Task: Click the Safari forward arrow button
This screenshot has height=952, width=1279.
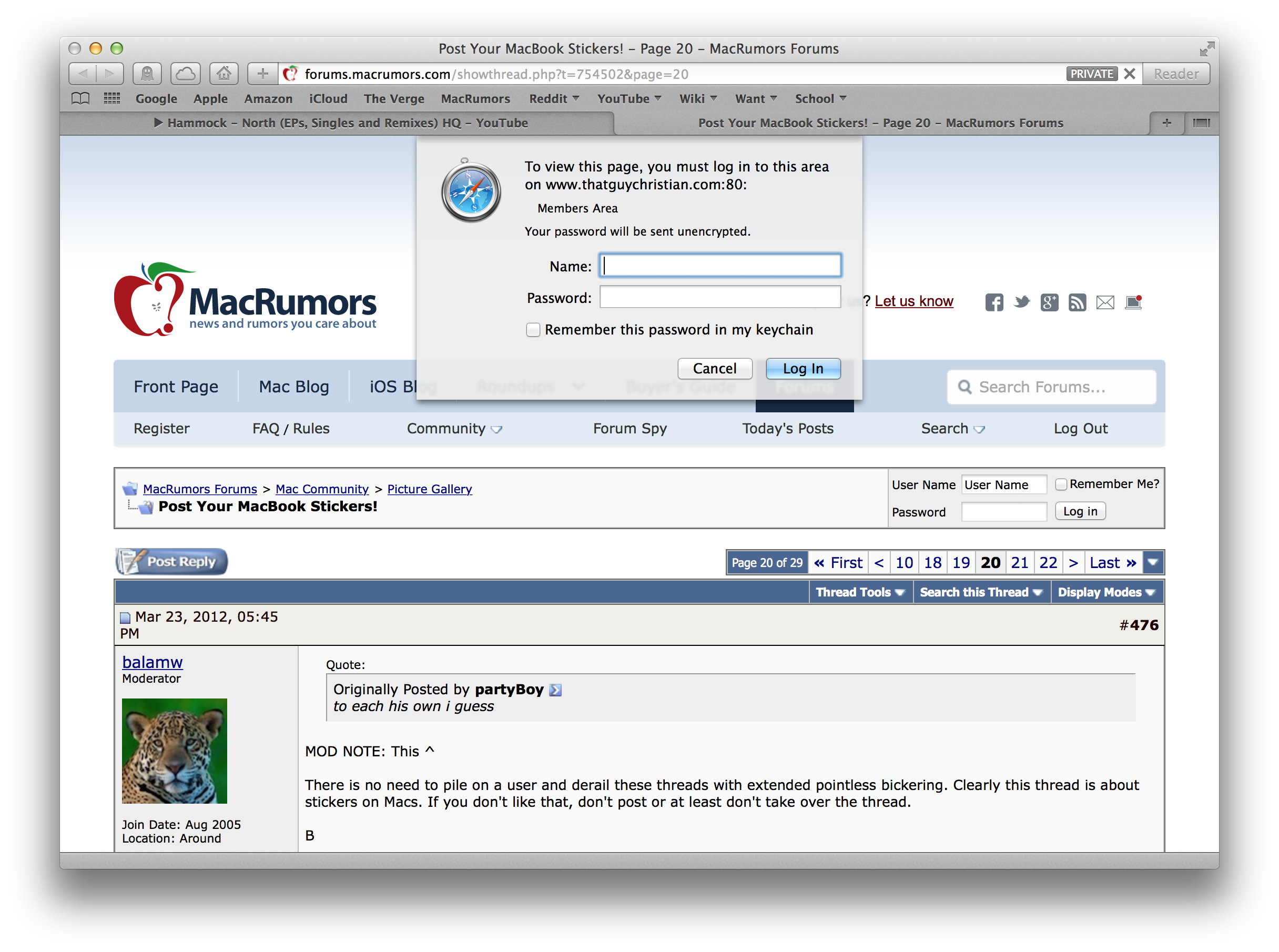Action: [x=110, y=74]
